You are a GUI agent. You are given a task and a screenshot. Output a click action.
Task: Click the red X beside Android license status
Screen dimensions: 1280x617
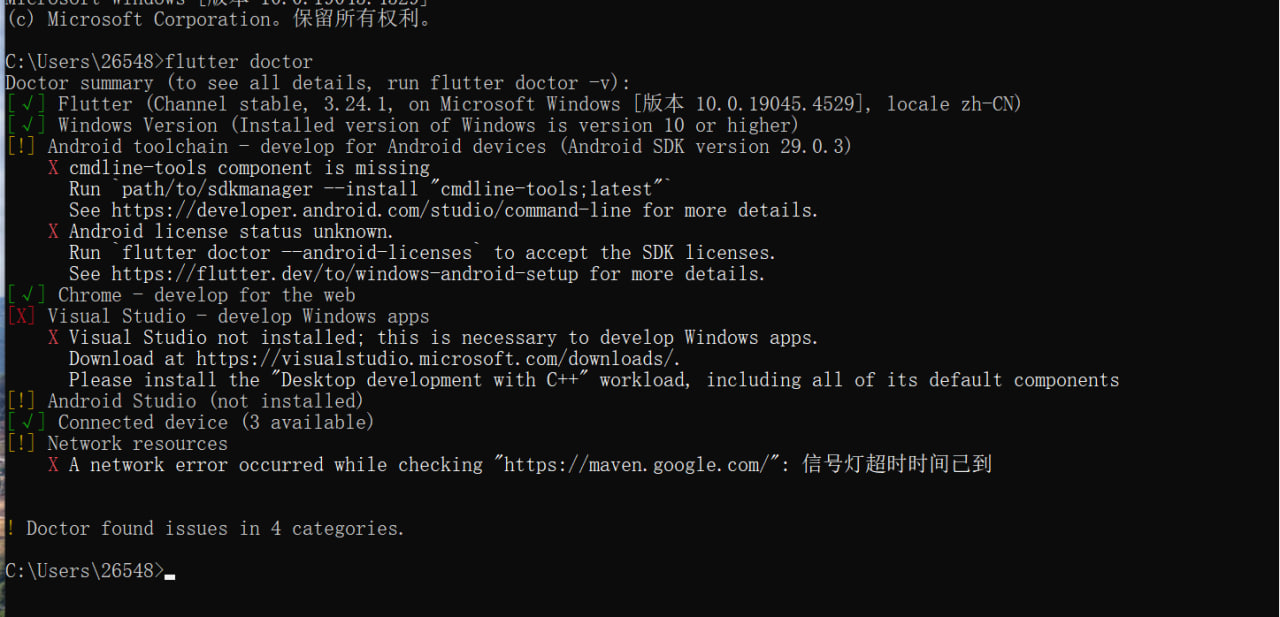pyautogui.click(x=53, y=232)
